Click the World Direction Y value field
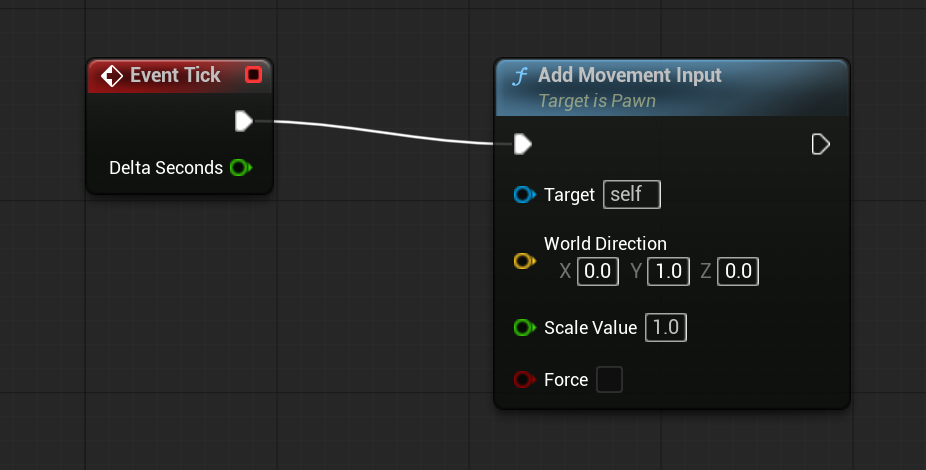 669,272
